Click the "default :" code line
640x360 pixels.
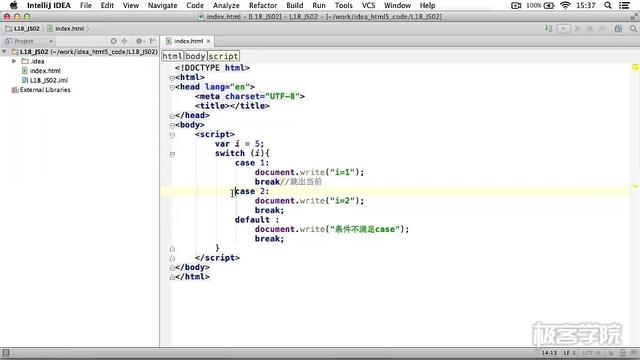click(257, 220)
